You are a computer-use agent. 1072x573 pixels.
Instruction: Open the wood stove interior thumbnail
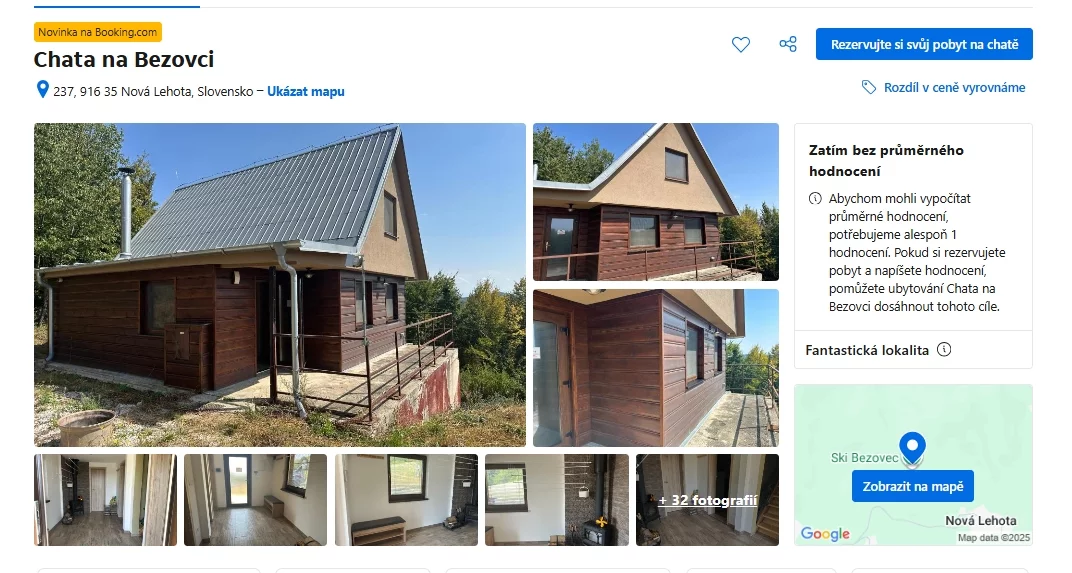point(557,500)
